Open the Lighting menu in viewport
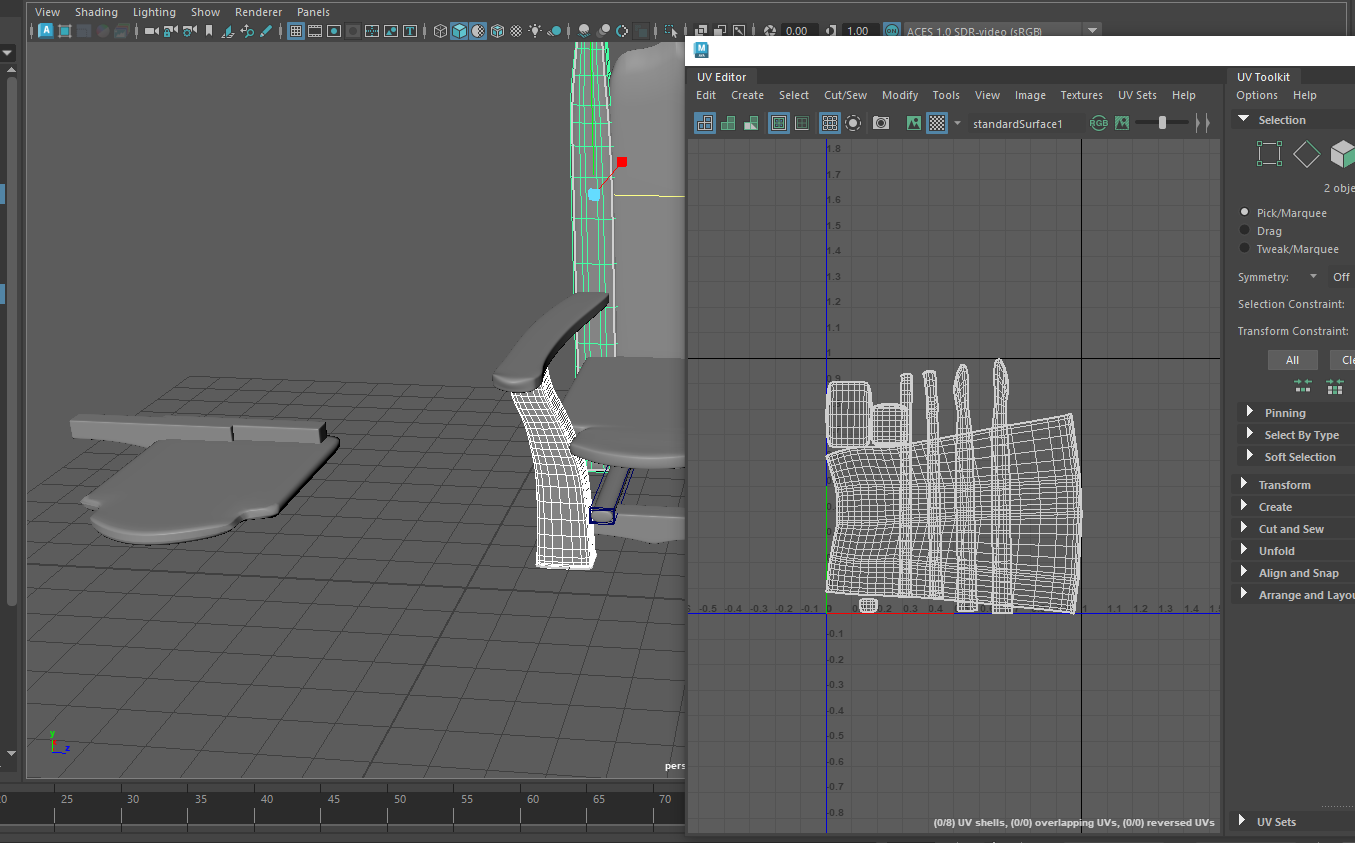 click(x=154, y=12)
